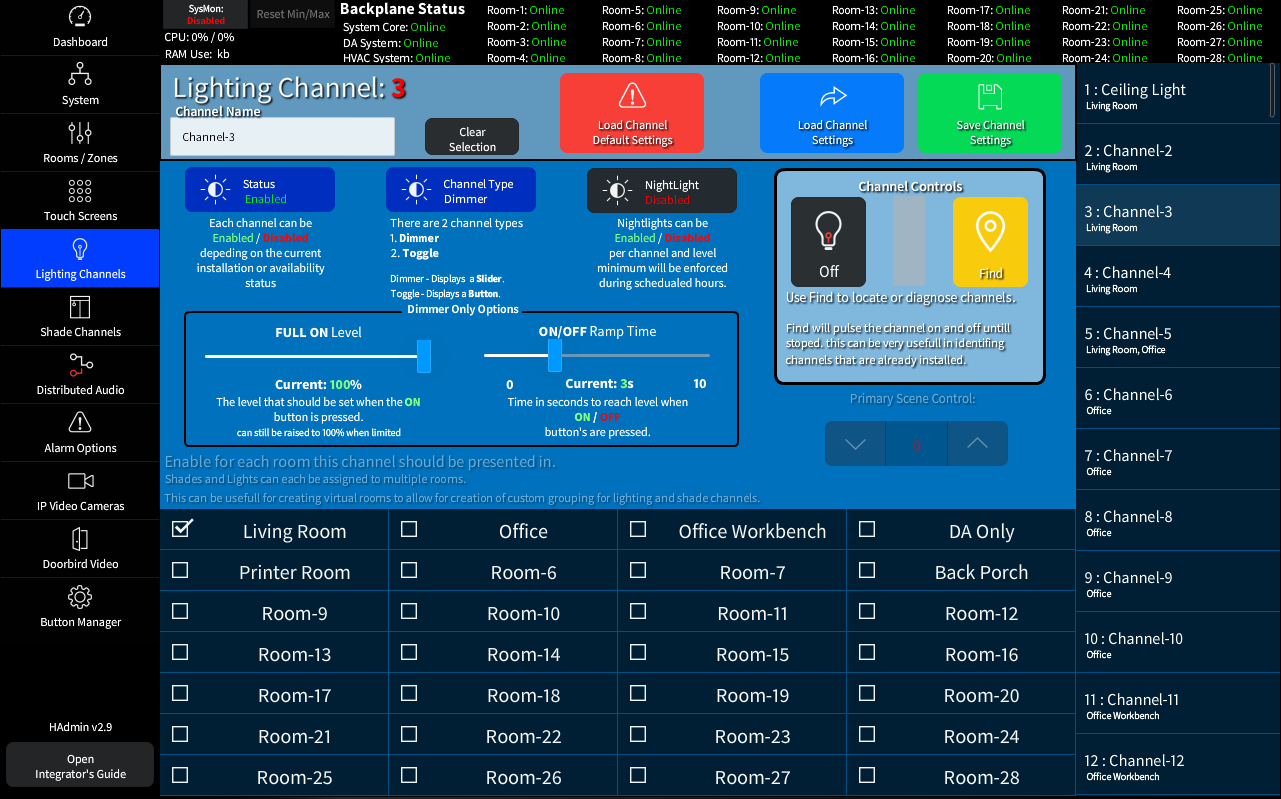Screen dimensions: 1281x799
Task: Click the SysMon Disabled button
Action: (206, 13)
